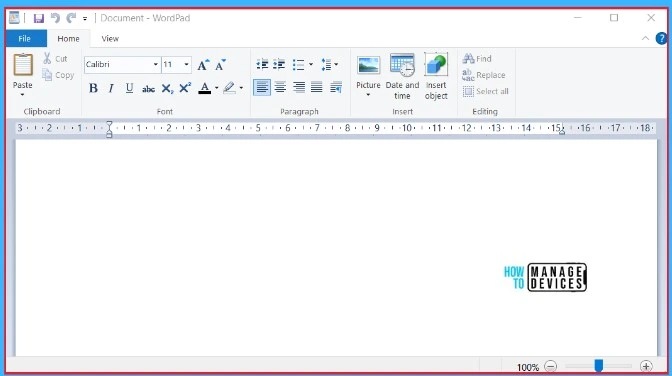Screen dimensions: 672x376
Task: Select Center text alignment
Action: 280,87
